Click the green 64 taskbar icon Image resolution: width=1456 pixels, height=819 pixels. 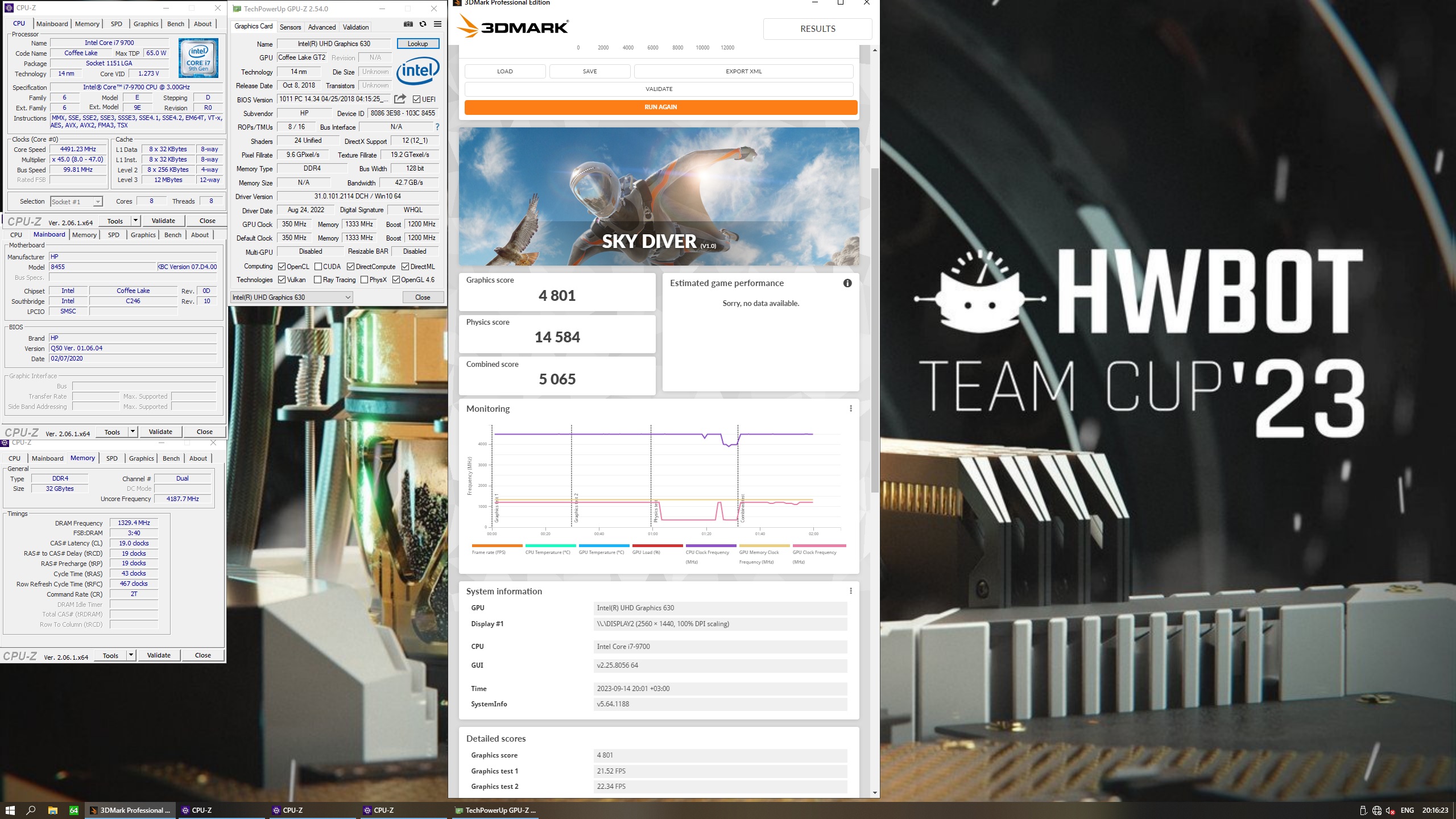pyautogui.click(x=74, y=810)
